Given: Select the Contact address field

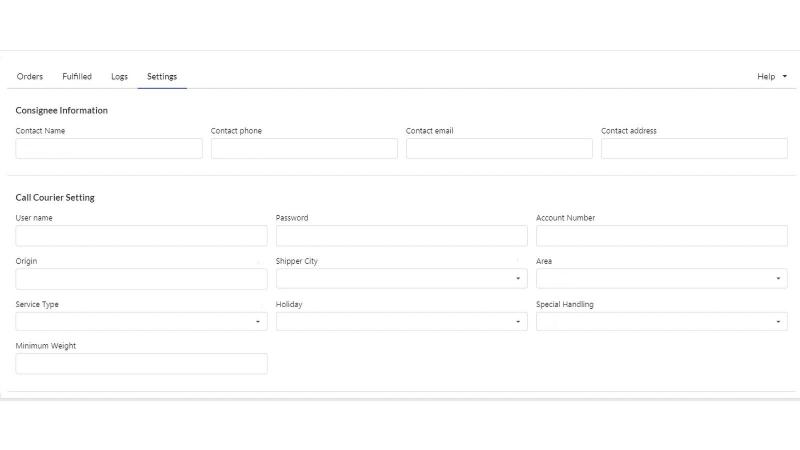Looking at the screenshot, I should tap(694, 148).
